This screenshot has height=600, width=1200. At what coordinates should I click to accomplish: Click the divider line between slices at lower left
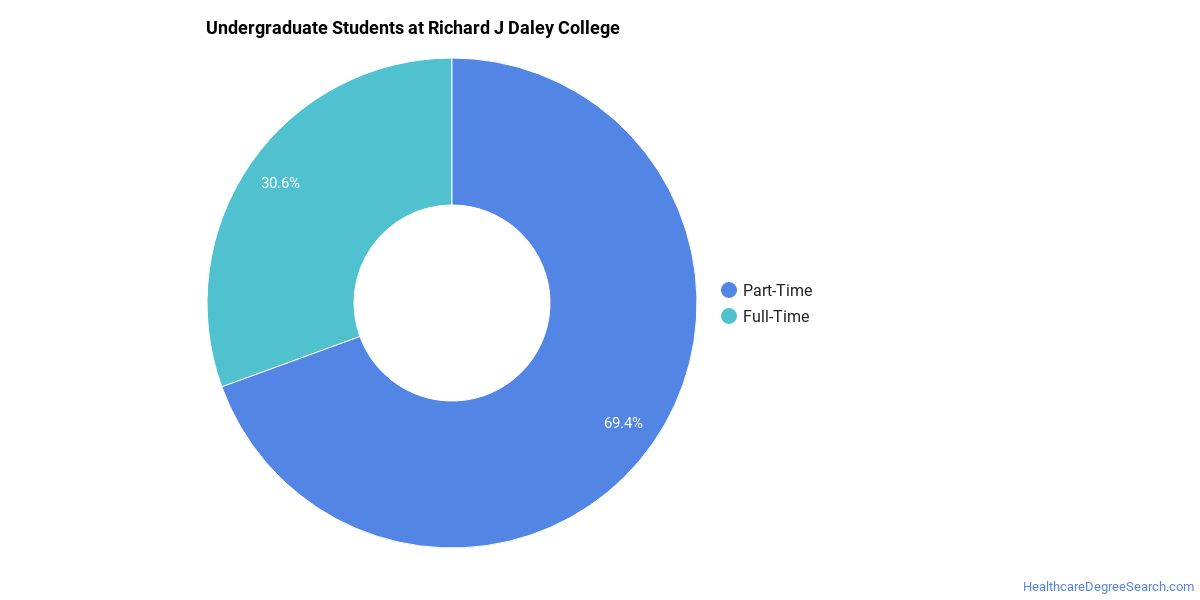(291, 361)
